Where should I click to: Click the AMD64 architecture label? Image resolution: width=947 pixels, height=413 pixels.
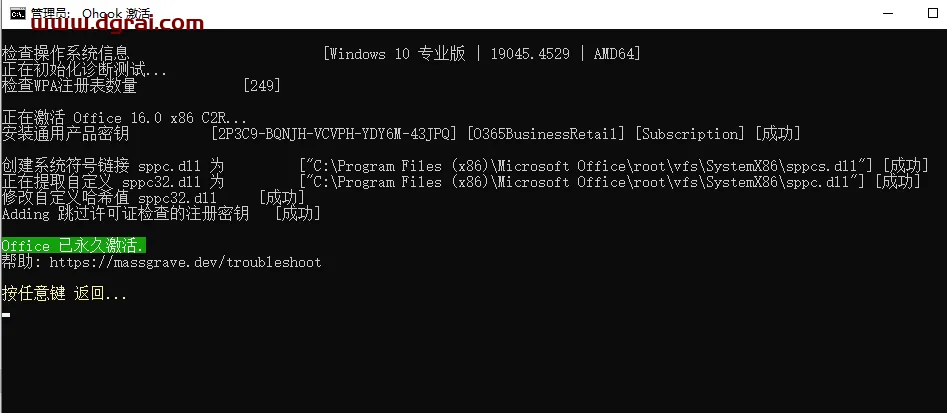[614, 54]
